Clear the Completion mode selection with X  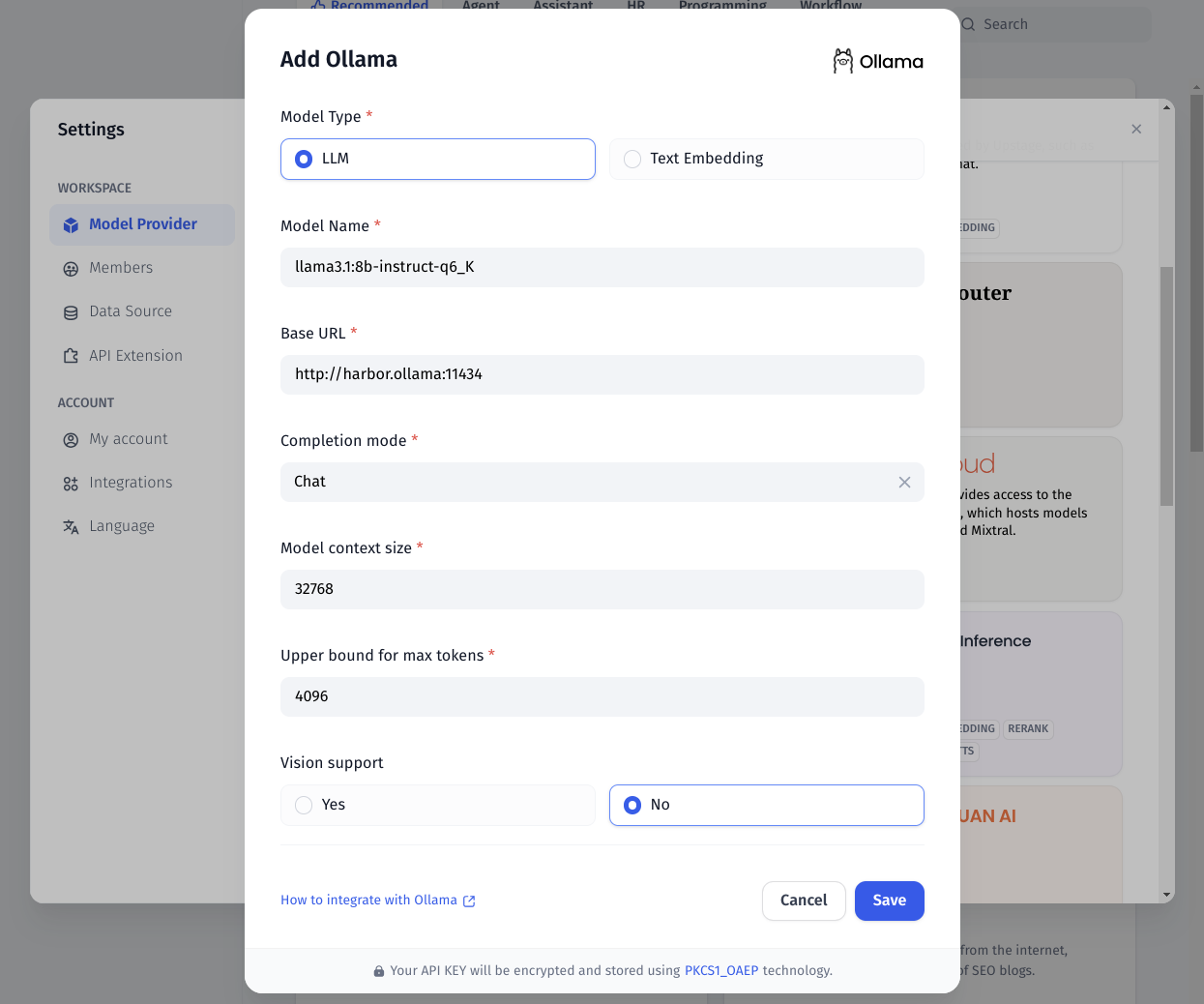point(904,482)
